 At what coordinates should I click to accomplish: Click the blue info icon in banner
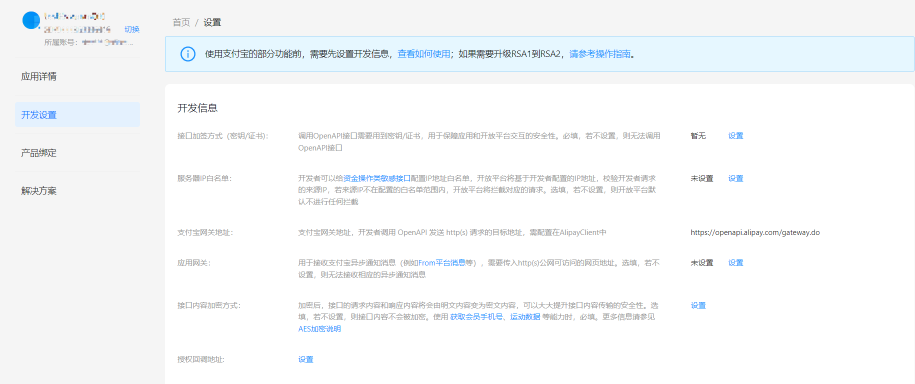(x=187, y=54)
